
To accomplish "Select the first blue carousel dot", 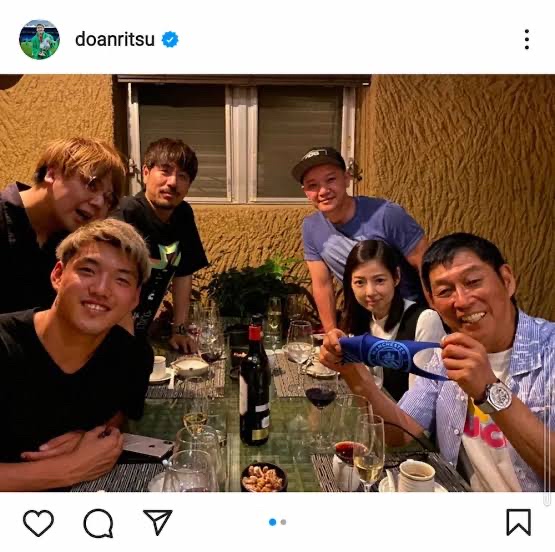I will coord(273,522).
